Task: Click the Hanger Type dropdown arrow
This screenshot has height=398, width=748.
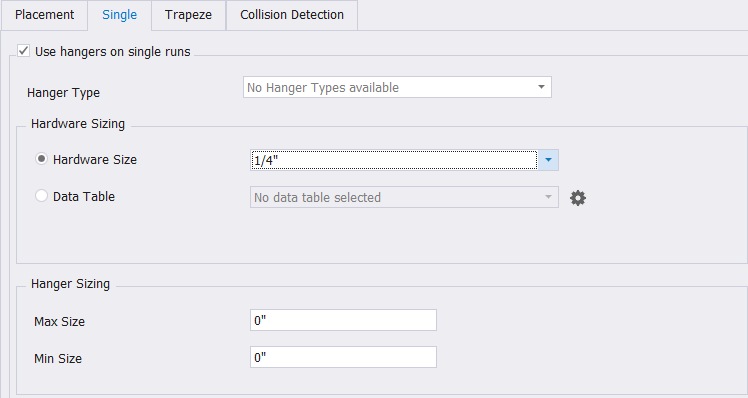Action: tap(541, 87)
